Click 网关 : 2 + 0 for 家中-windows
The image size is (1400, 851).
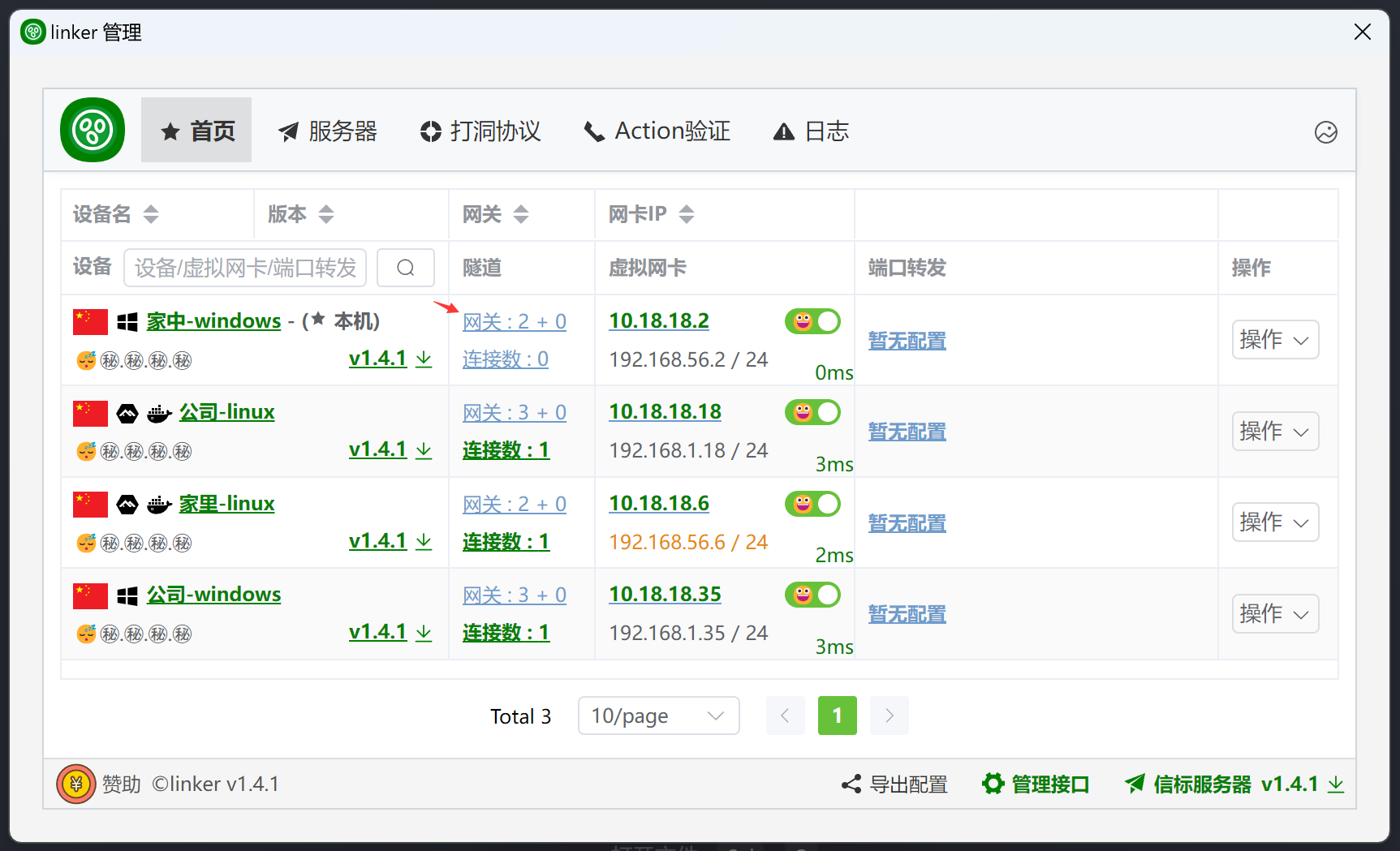click(x=515, y=322)
